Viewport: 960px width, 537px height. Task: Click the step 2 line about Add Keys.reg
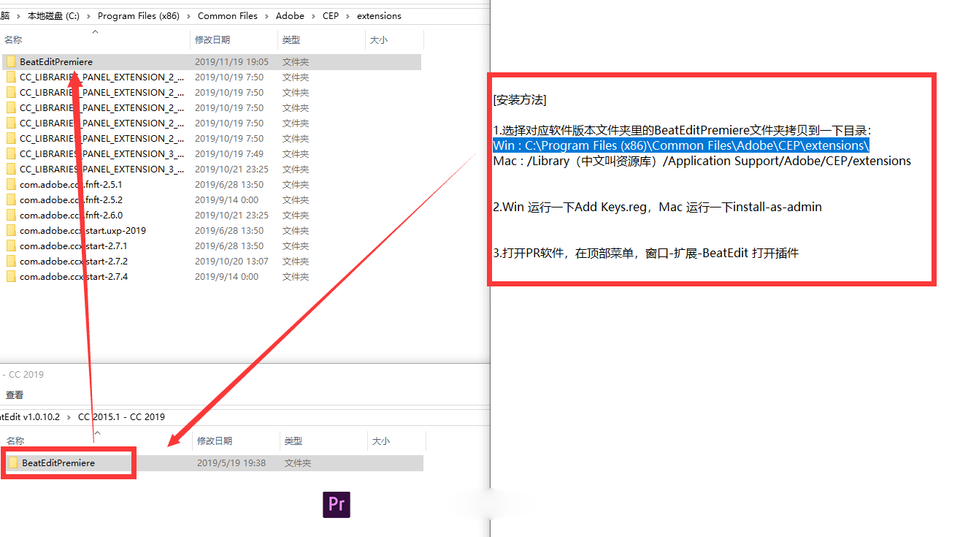658,207
